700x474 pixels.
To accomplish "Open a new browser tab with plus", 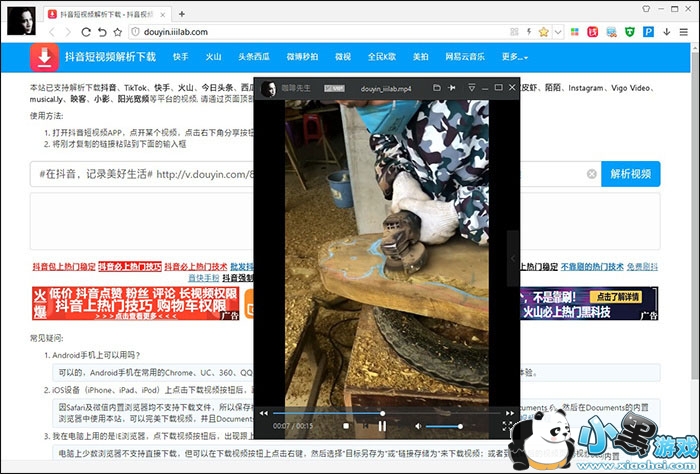I will [x=182, y=14].
